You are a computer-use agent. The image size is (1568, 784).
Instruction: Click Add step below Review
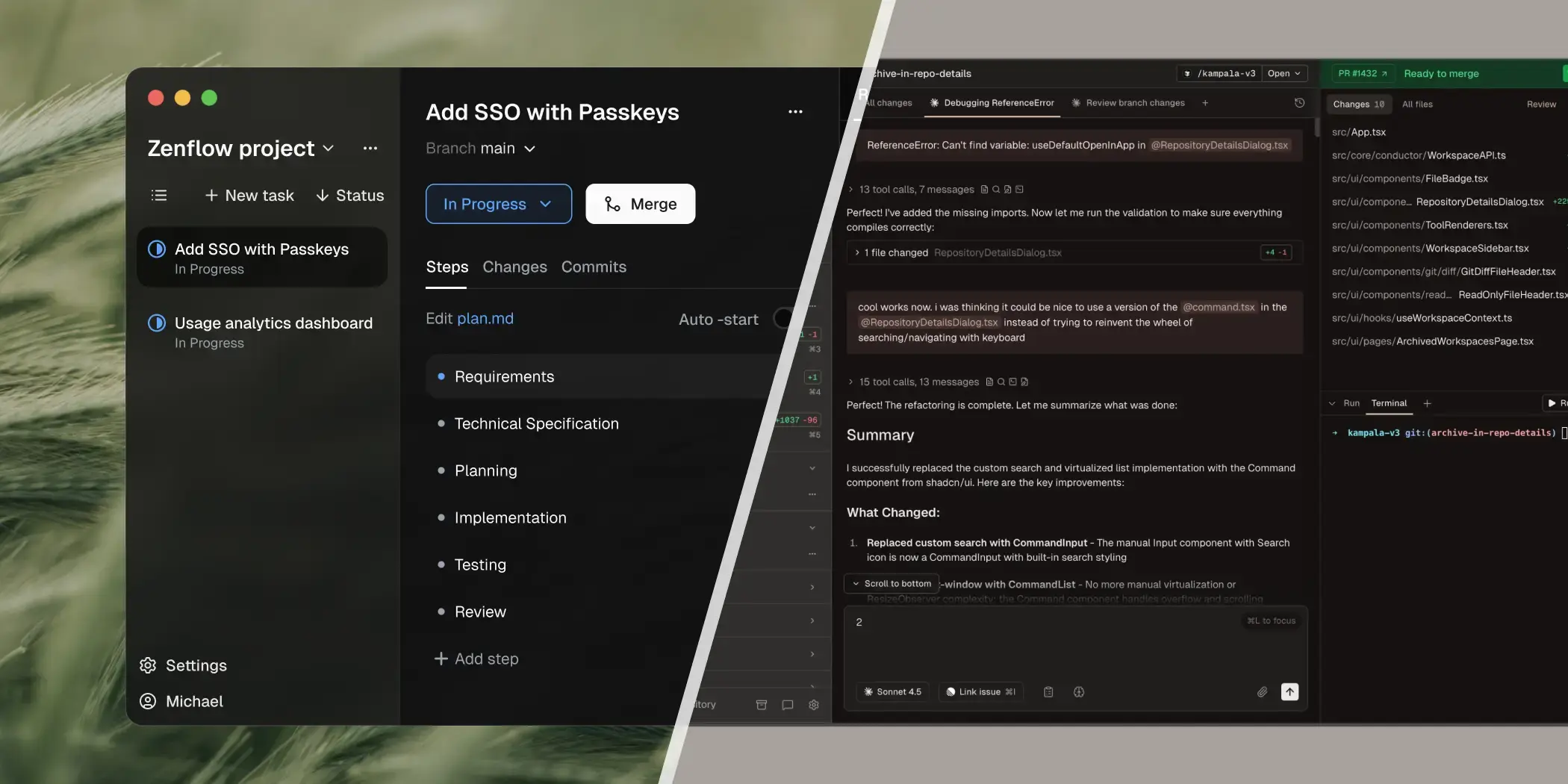476,659
